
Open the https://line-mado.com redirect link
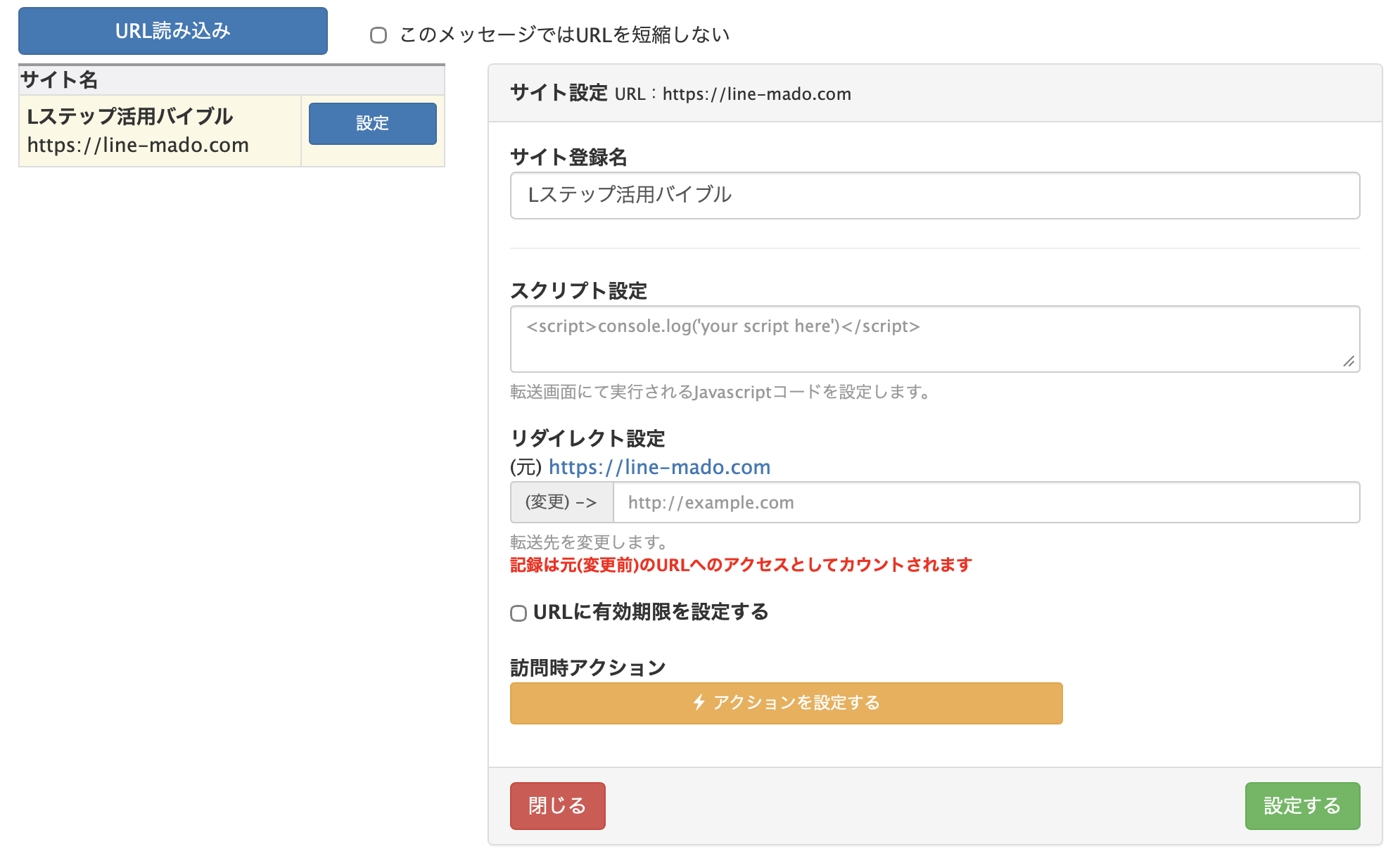point(658,466)
